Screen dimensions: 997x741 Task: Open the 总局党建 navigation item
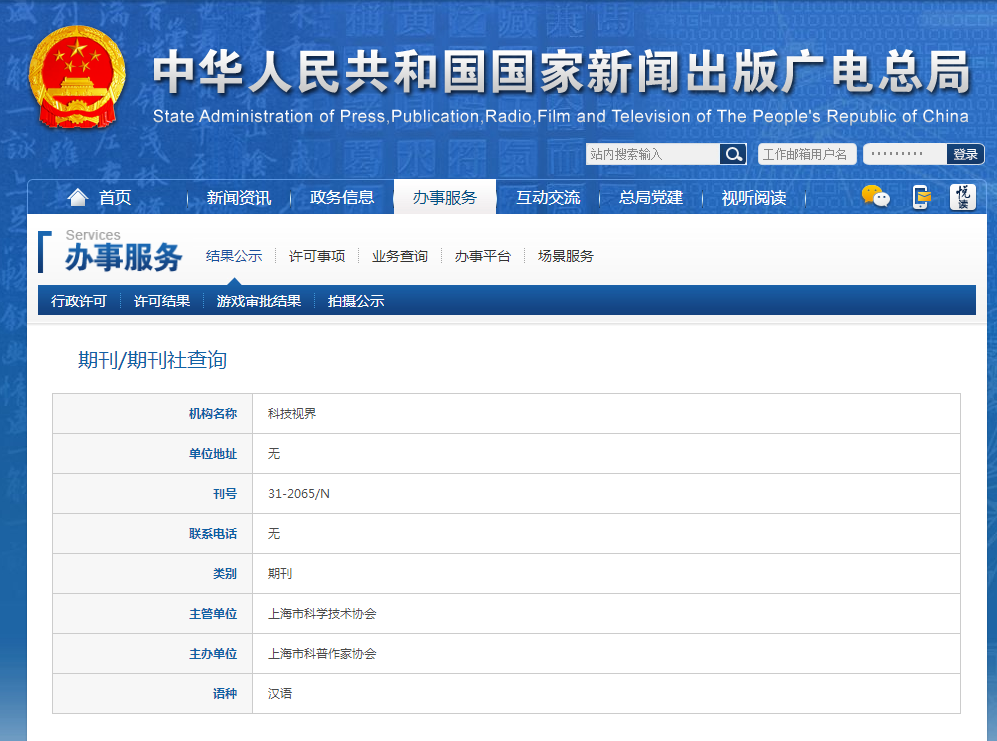point(651,198)
